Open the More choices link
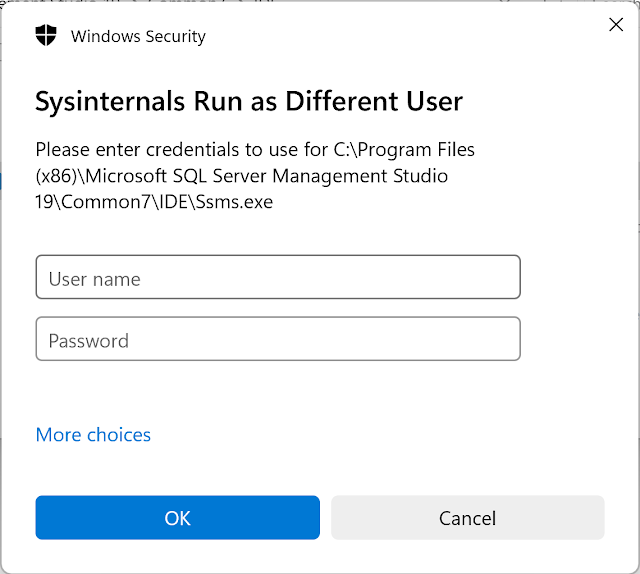 tap(93, 434)
